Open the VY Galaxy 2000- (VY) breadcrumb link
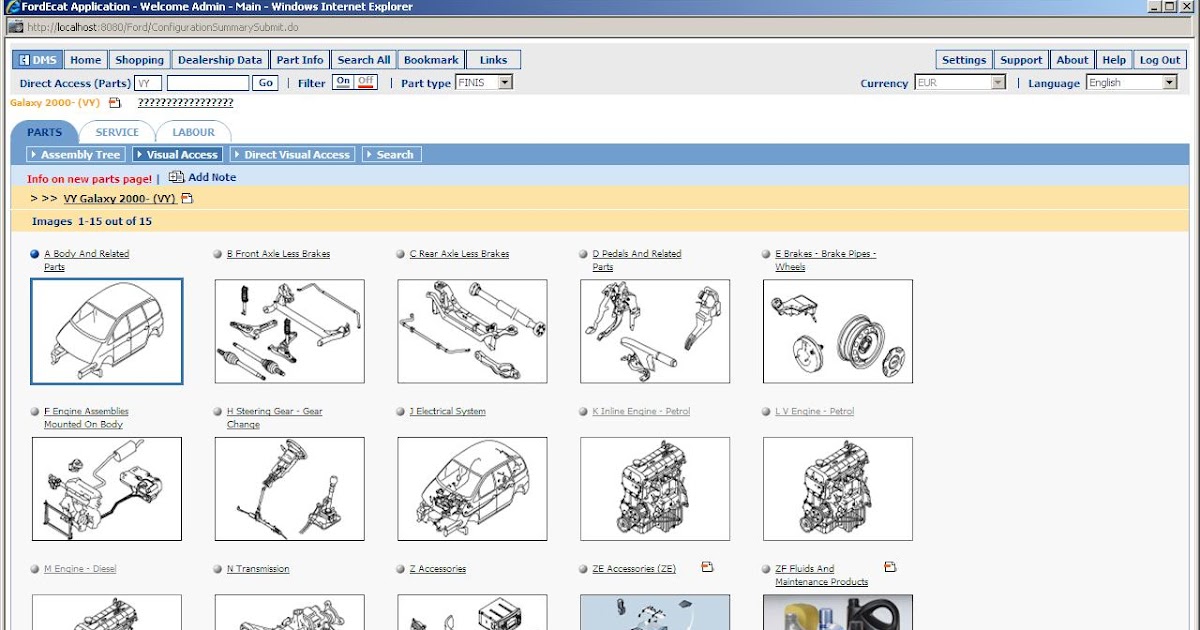This screenshot has height=630, width=1200. [x=120, y=199]
